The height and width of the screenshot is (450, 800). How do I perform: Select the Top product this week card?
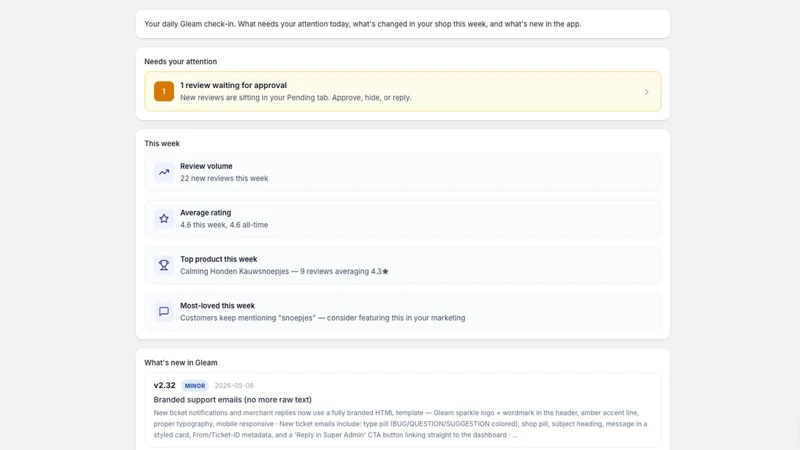[403, 265]
